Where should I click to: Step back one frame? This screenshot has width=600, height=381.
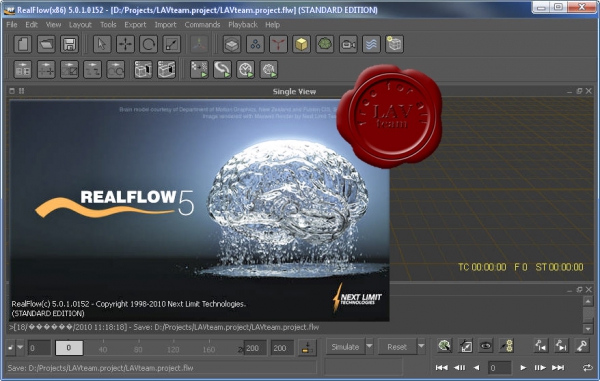(x=460, y=368)
